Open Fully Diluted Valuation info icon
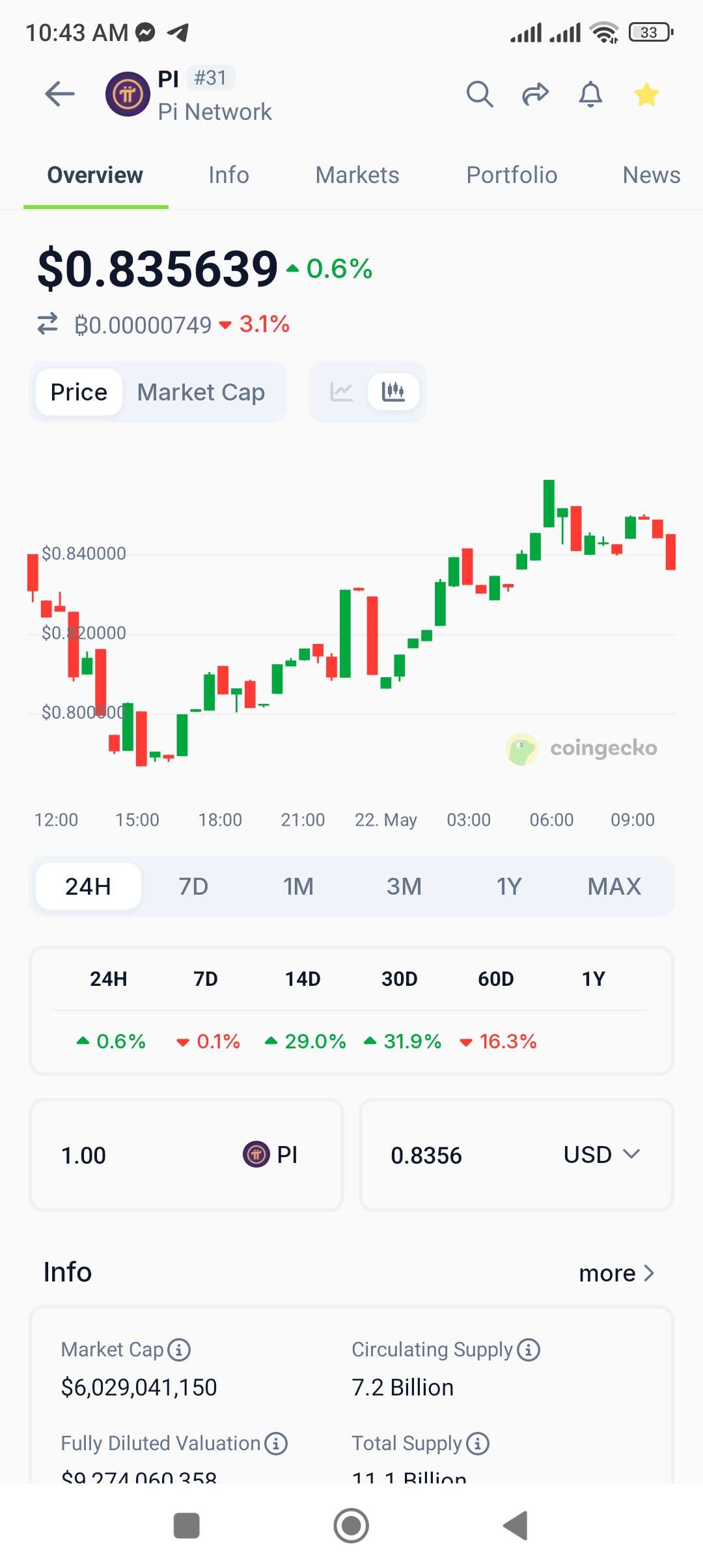Screen dimensions: 703x1568 point(276,1444)
